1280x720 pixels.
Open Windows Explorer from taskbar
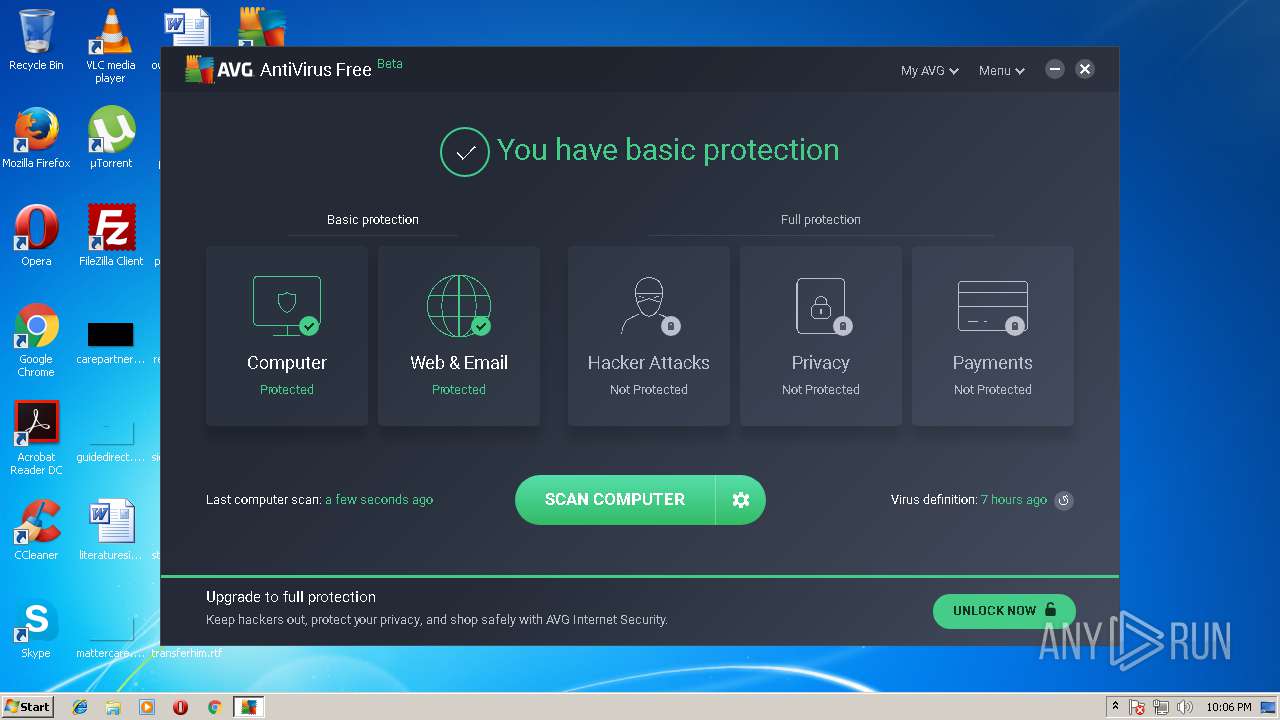coord(113,707)
